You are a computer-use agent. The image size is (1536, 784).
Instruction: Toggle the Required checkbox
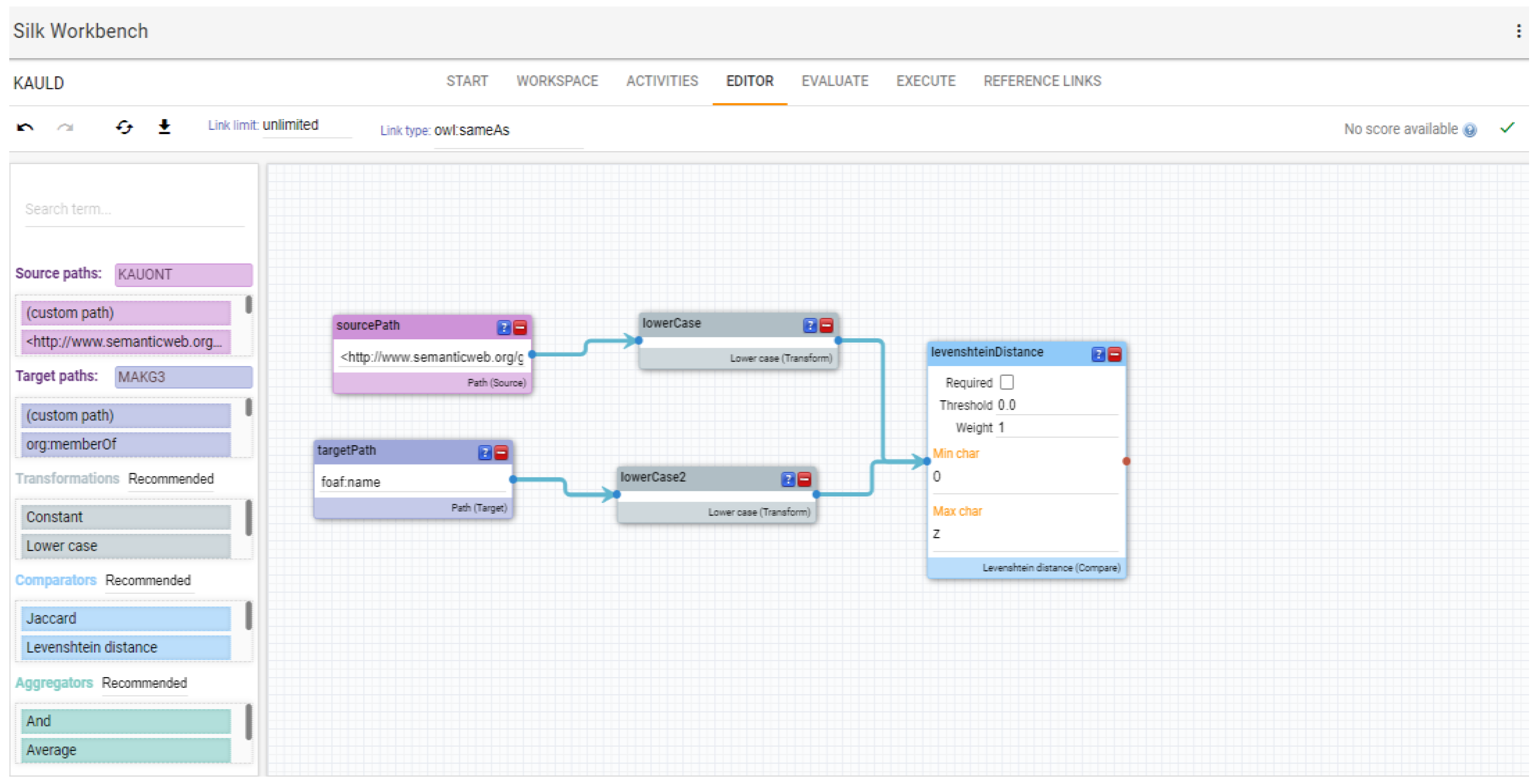point(1006,382)
